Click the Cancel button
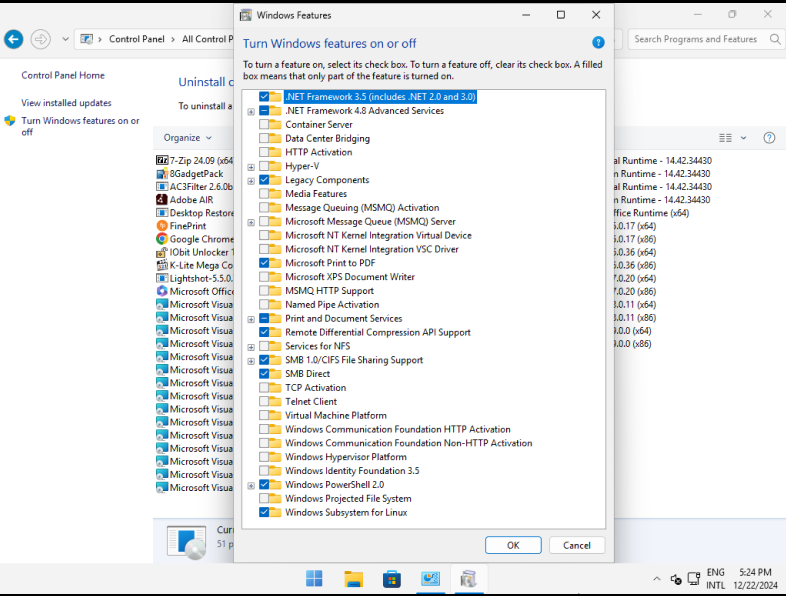The height and width of the screenshot is (596, 786). [576, 545]
